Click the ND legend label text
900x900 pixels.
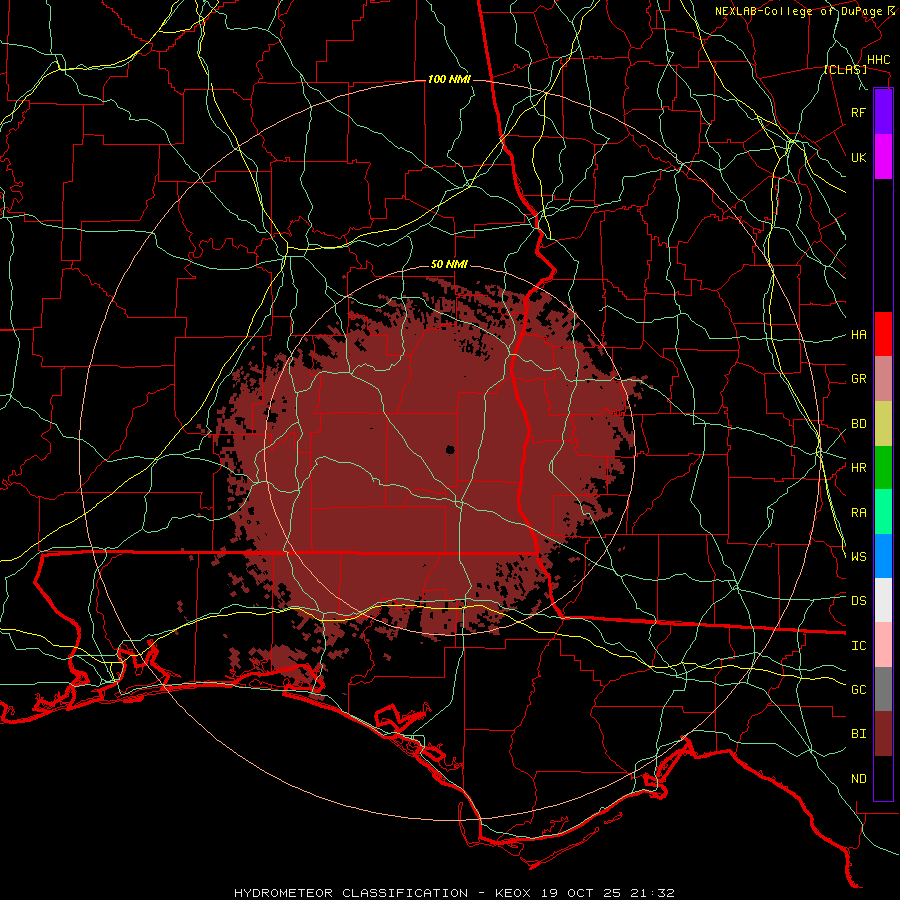[858, 778]
